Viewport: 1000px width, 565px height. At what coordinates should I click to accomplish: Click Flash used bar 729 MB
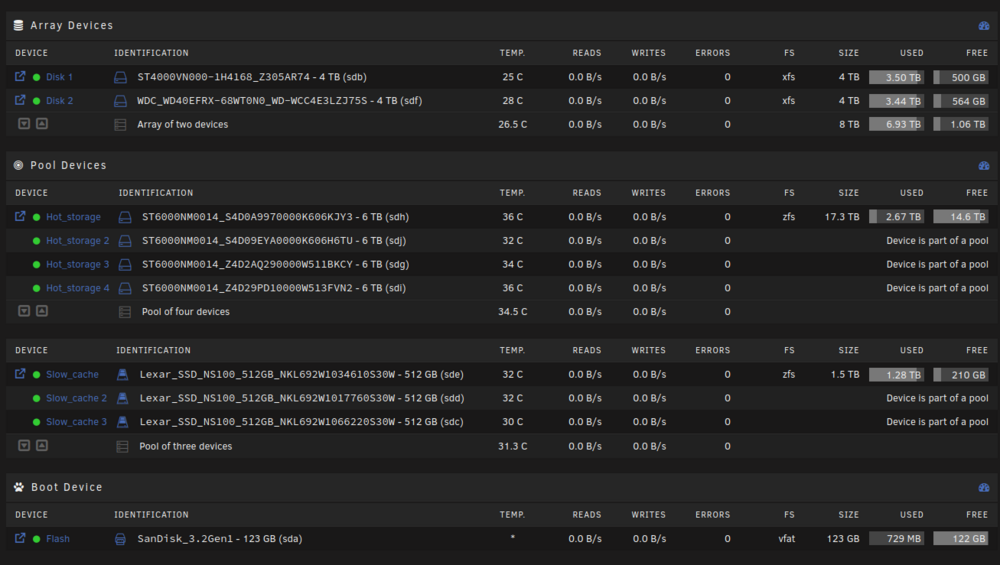click(x=896, y=539)
